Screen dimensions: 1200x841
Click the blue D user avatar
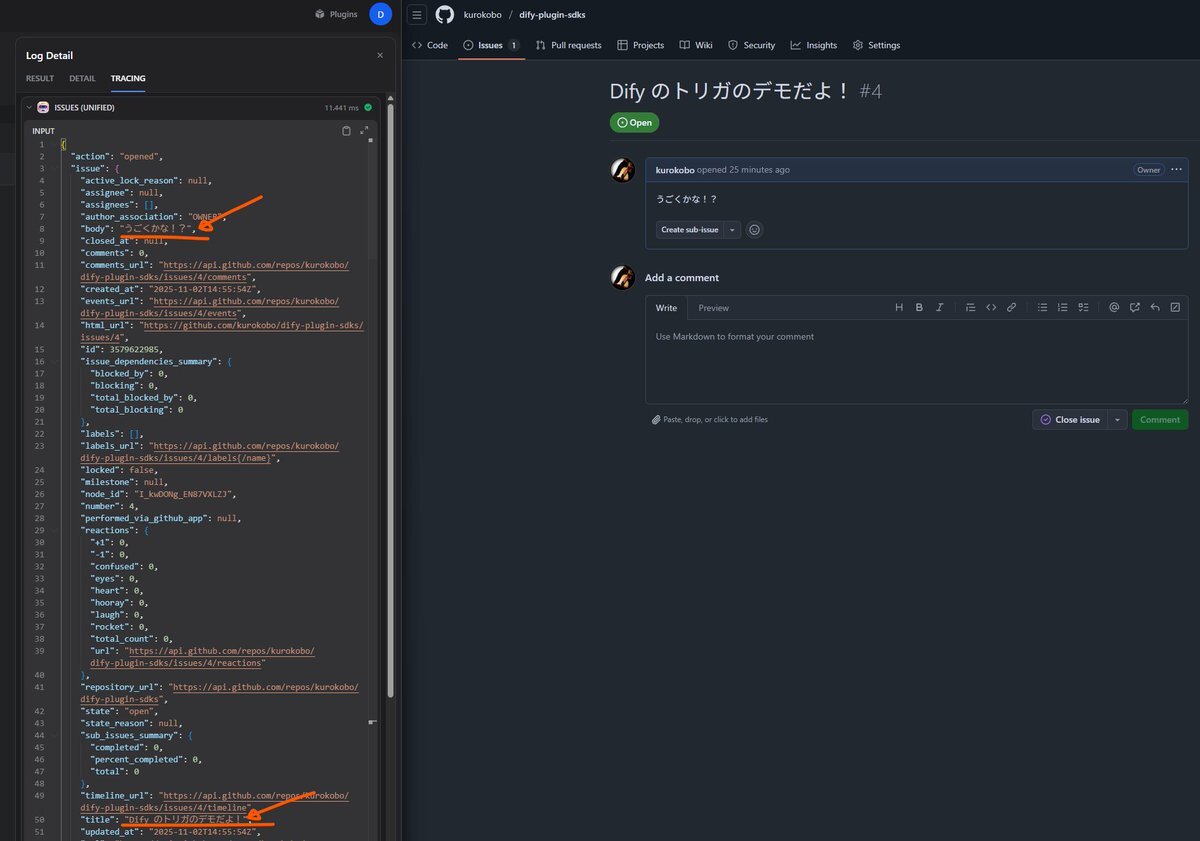[380, 14]
